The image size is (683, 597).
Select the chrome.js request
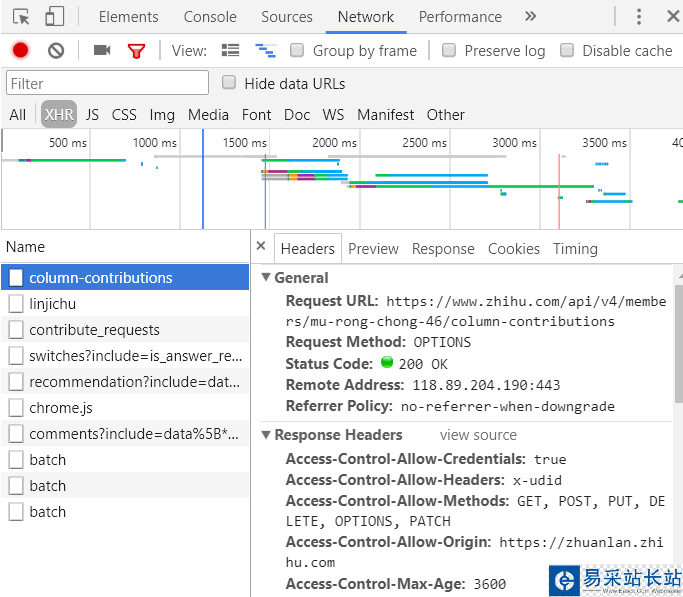point(125,408)
